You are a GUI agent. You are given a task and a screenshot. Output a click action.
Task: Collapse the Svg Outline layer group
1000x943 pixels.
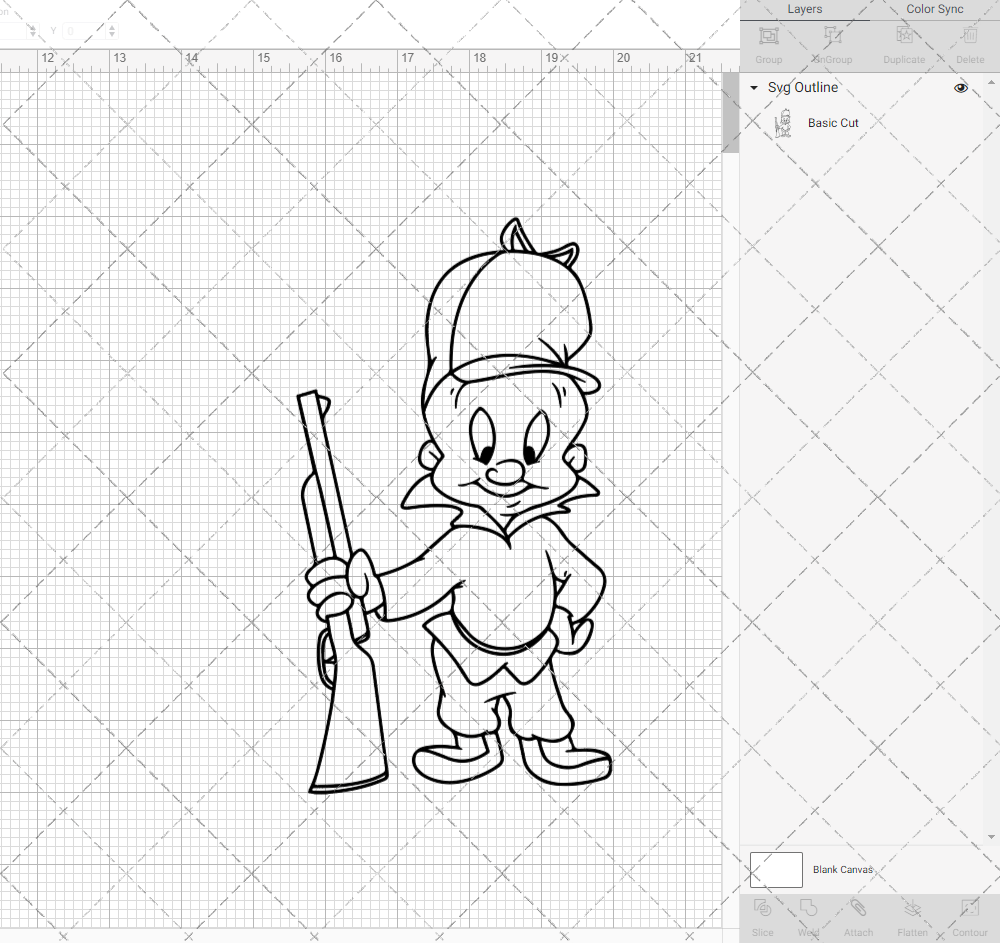click(754, 88)
